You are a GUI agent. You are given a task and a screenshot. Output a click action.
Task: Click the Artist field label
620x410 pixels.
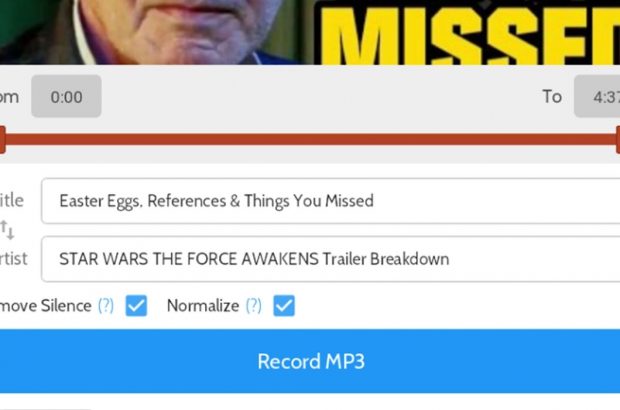(x=13, y=259)
